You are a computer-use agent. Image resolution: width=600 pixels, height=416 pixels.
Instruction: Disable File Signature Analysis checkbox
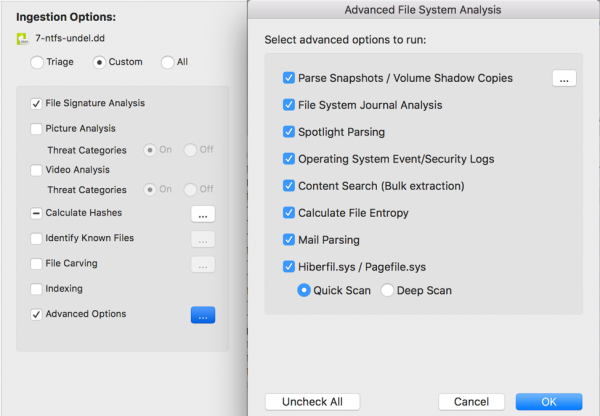pos(37,103)
